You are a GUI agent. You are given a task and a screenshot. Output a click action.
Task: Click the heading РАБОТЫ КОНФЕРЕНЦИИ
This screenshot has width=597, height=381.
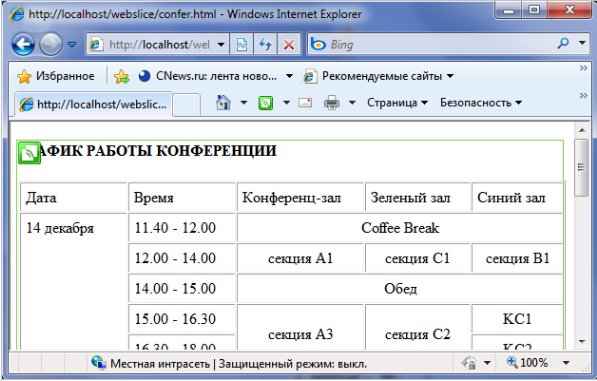(181, 151)
